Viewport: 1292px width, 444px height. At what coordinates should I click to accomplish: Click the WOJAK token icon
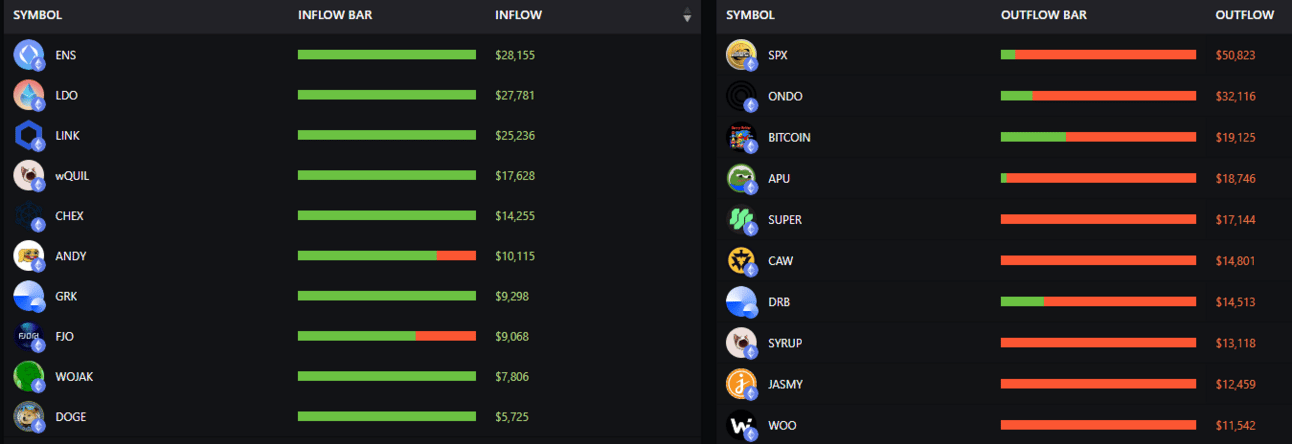(28, 376)
